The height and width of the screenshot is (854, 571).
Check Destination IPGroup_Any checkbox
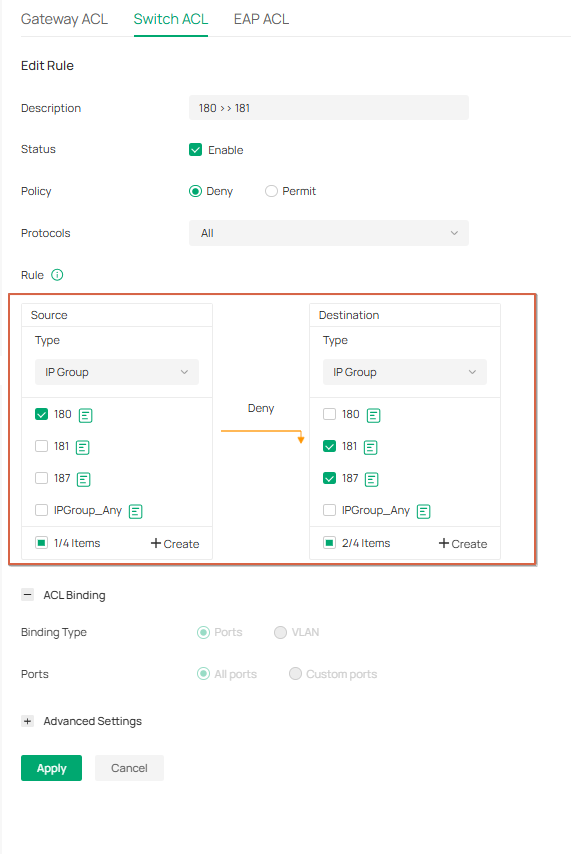pos(329,510)
